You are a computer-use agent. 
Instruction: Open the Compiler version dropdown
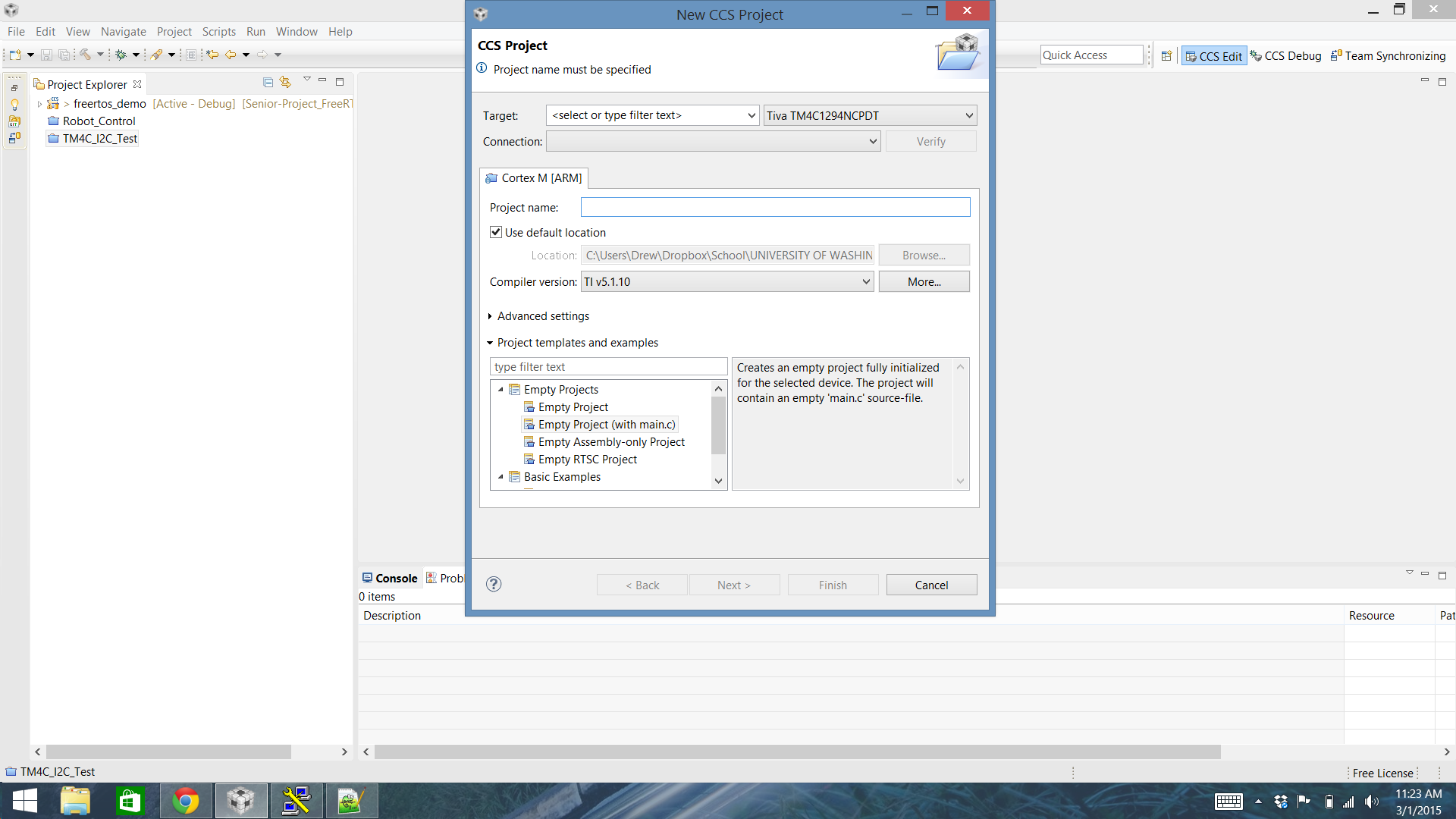(727, 281)
